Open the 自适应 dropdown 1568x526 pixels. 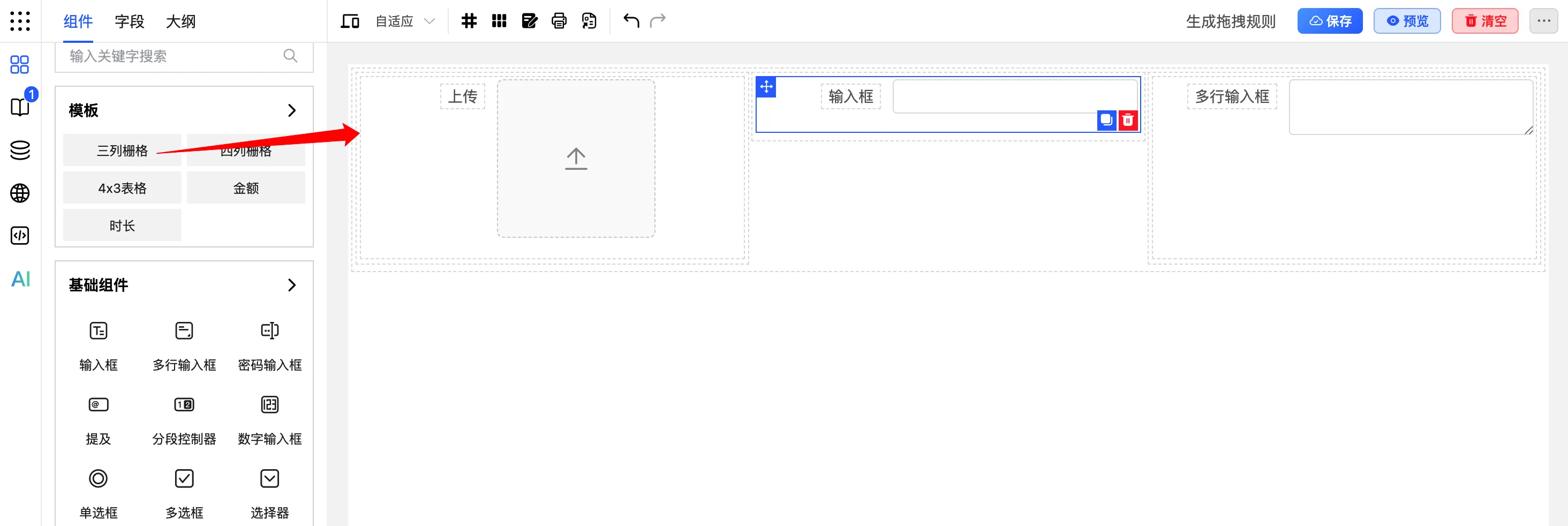[404, 21]
